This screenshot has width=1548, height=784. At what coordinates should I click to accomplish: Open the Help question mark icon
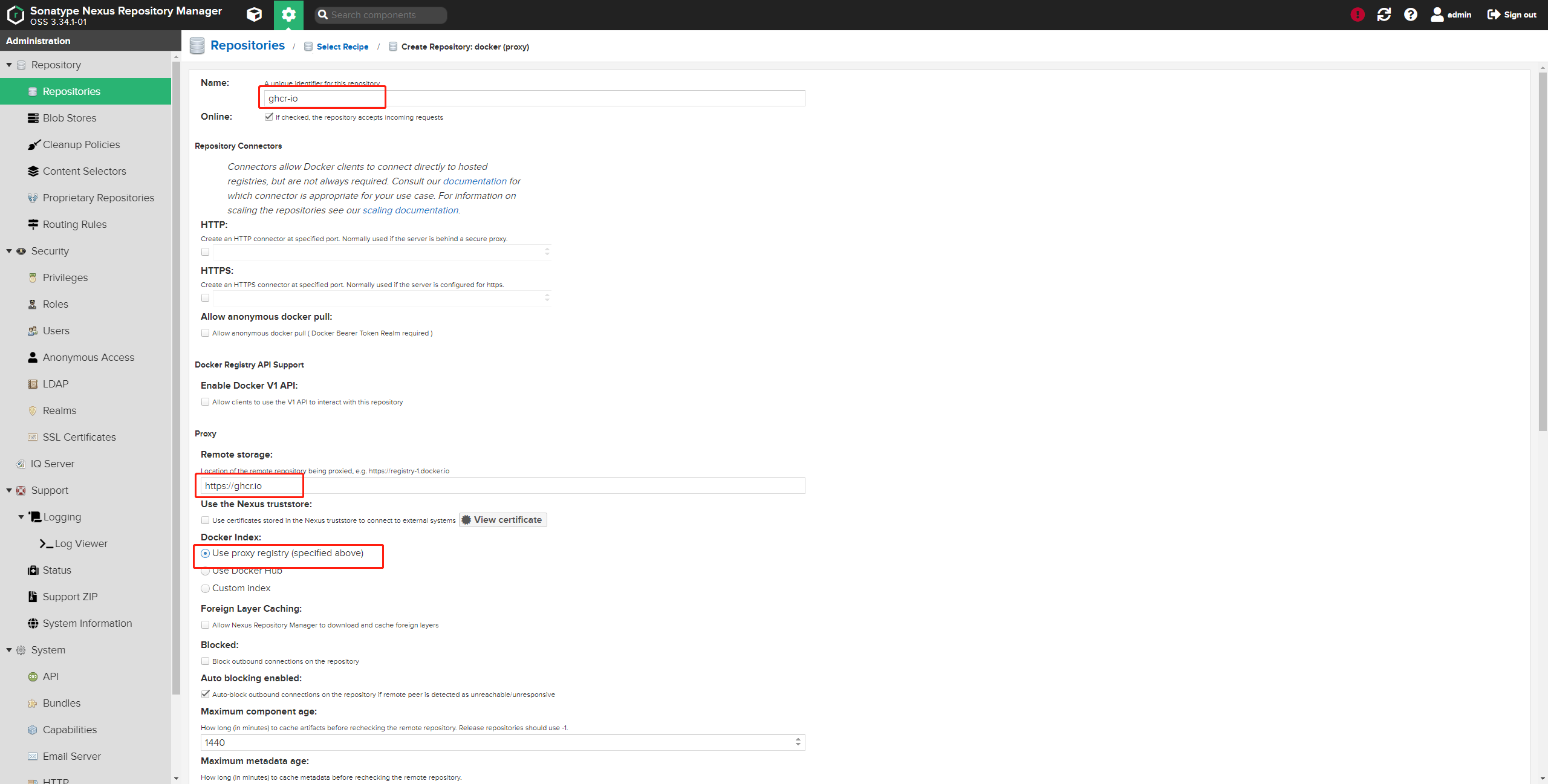click(1410, 15)
